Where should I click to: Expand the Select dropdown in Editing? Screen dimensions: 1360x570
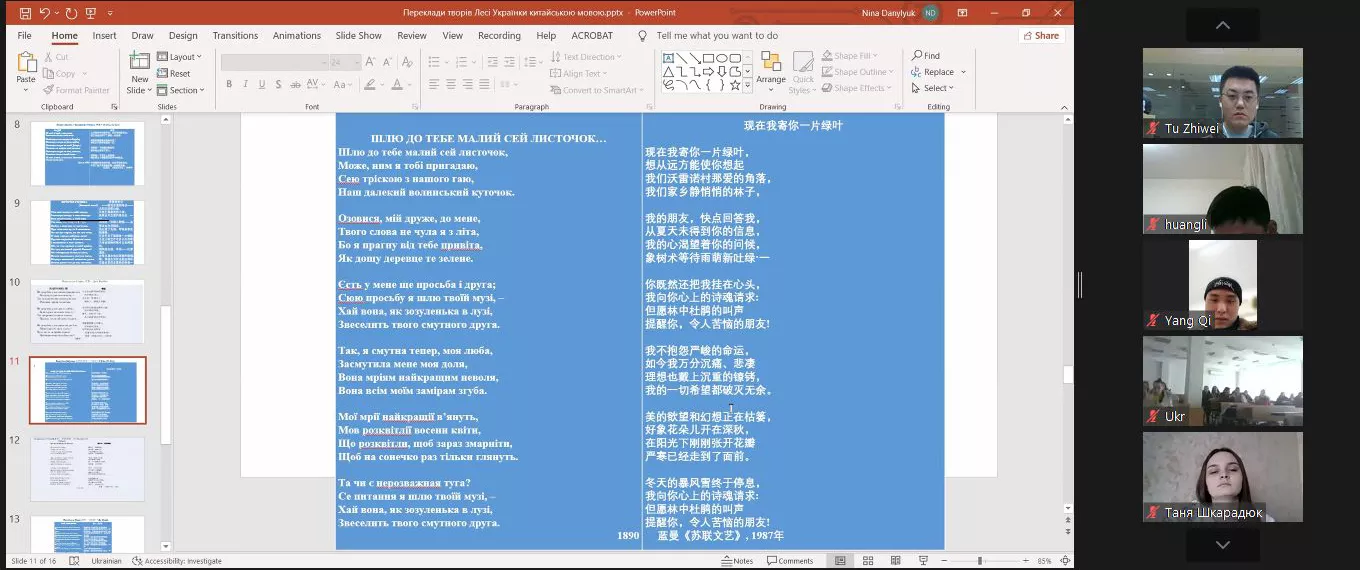click(x=932, y=88)
